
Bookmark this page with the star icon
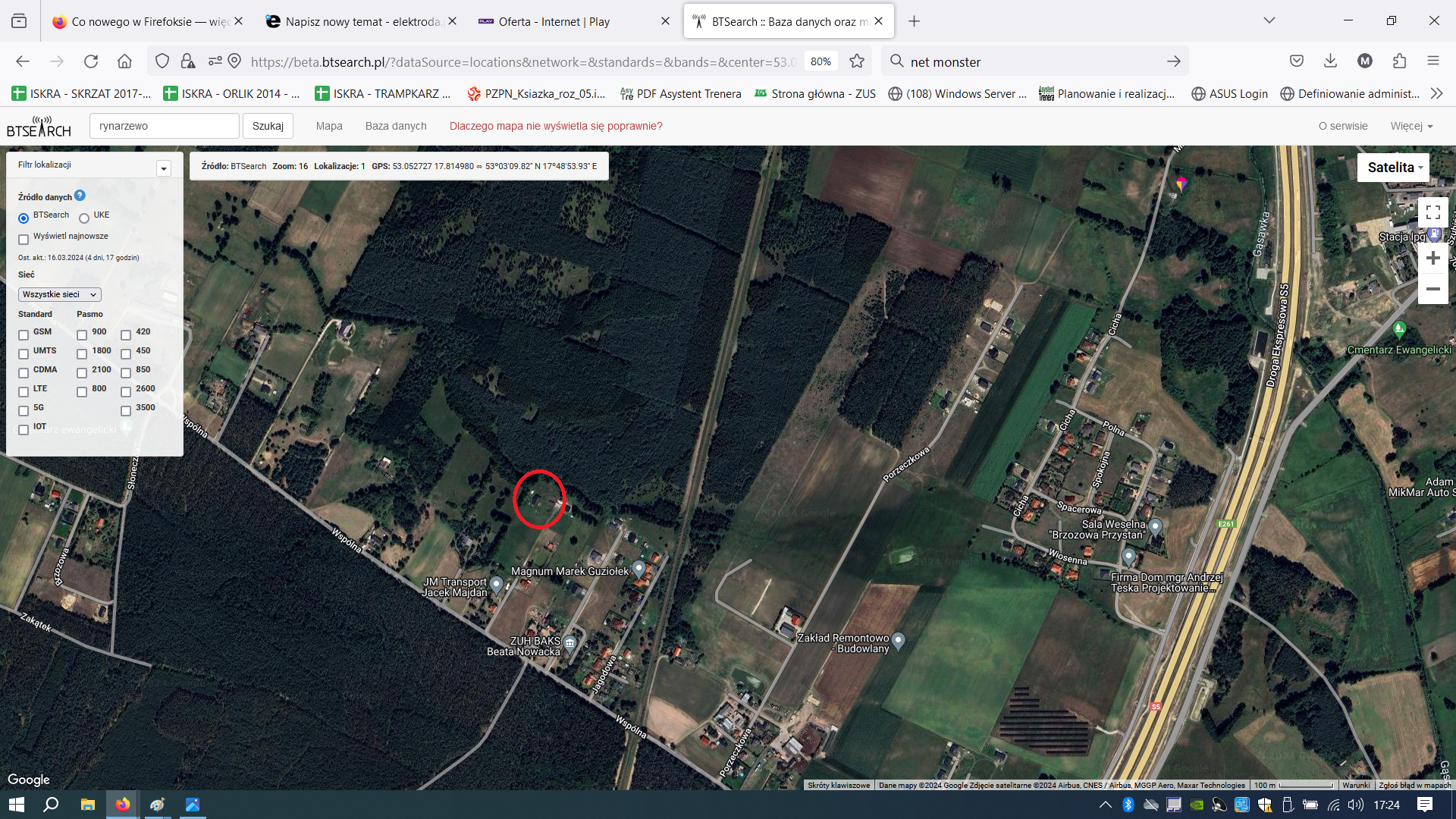coord(857,61)
